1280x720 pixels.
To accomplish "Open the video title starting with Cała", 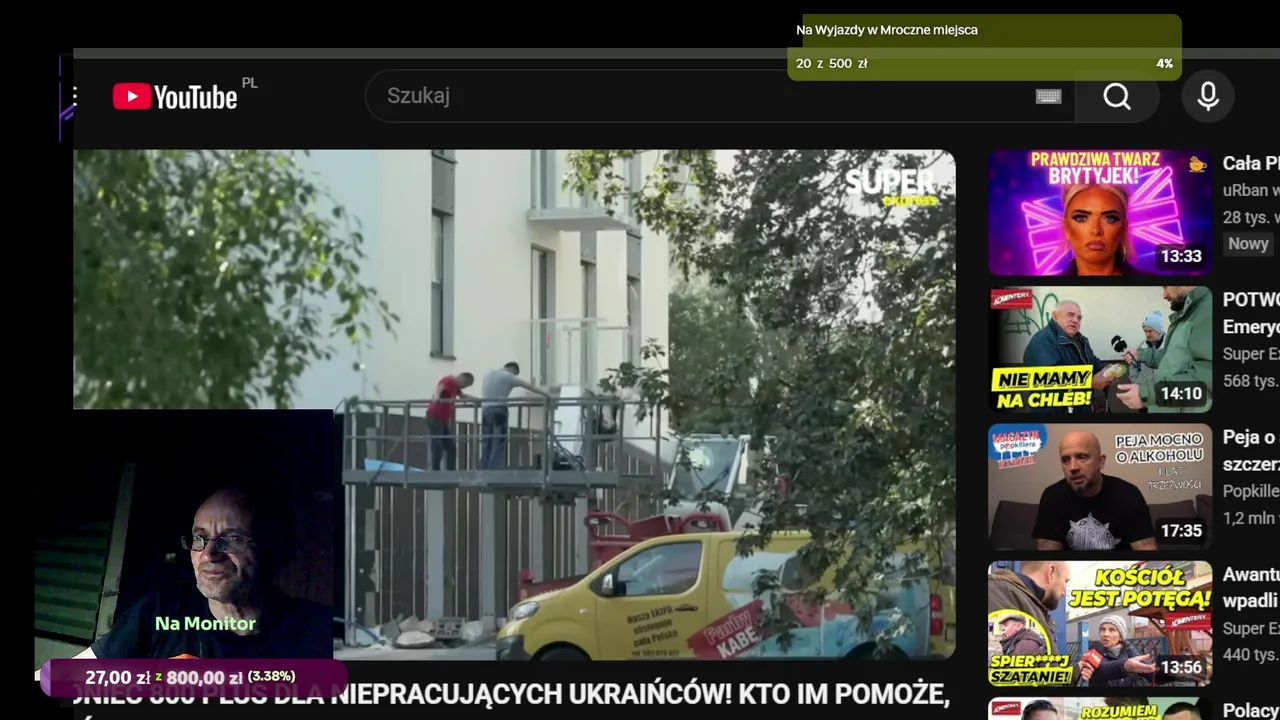I will tap(1251, 163).
